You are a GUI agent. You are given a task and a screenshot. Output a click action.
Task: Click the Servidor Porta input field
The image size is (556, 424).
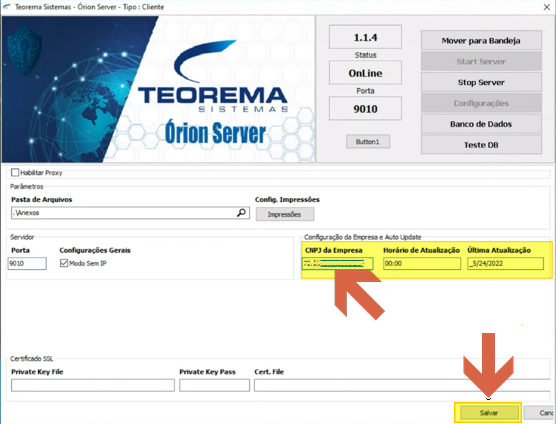pos(27,263)
